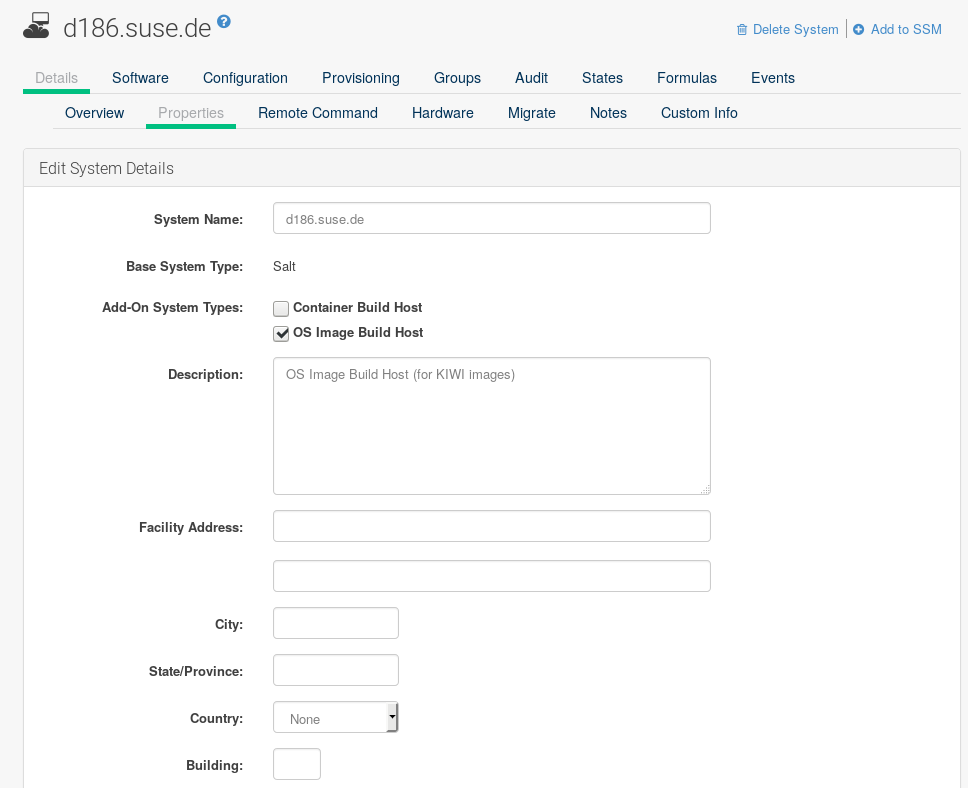Click the Add to SSM link

click(905, 30)
